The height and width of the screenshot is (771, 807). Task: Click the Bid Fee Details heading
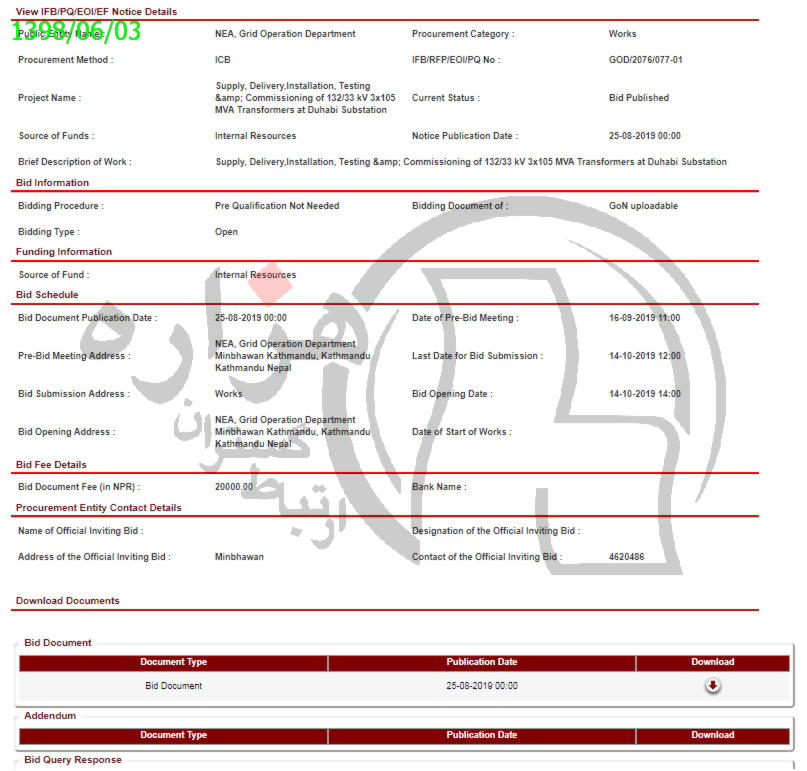tap(51, 465)
